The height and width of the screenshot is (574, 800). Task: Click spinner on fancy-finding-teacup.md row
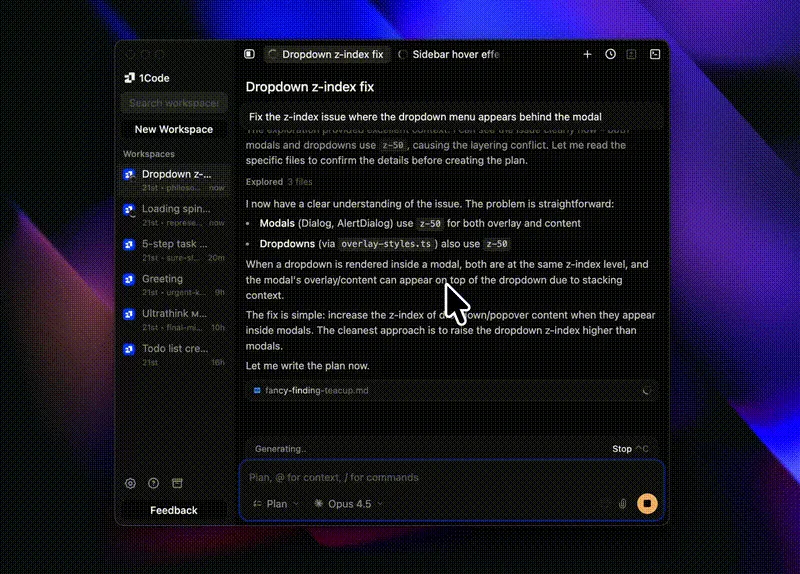[646, 391]
